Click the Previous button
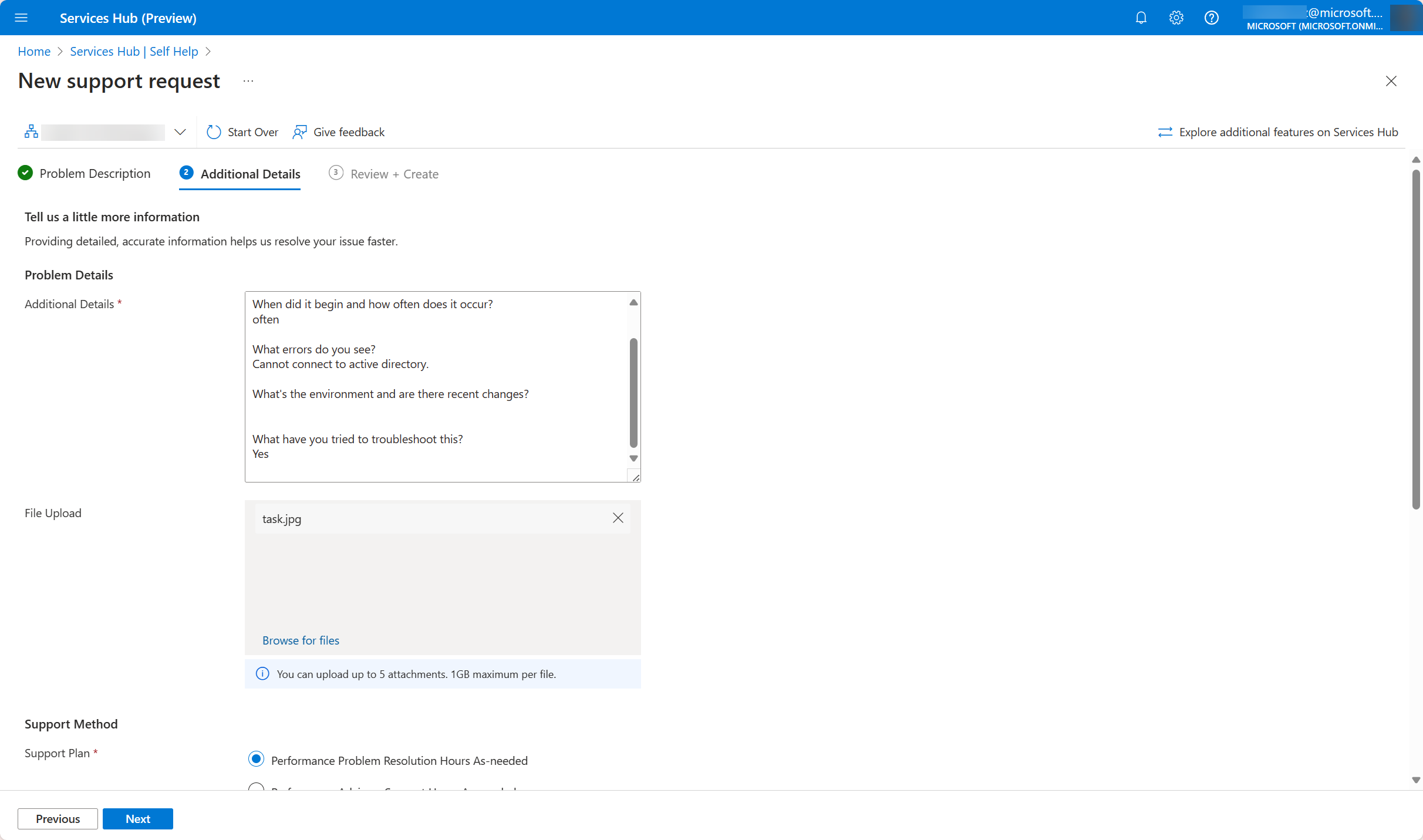The height and width of the screenshot is (840, 1423). 57,818
